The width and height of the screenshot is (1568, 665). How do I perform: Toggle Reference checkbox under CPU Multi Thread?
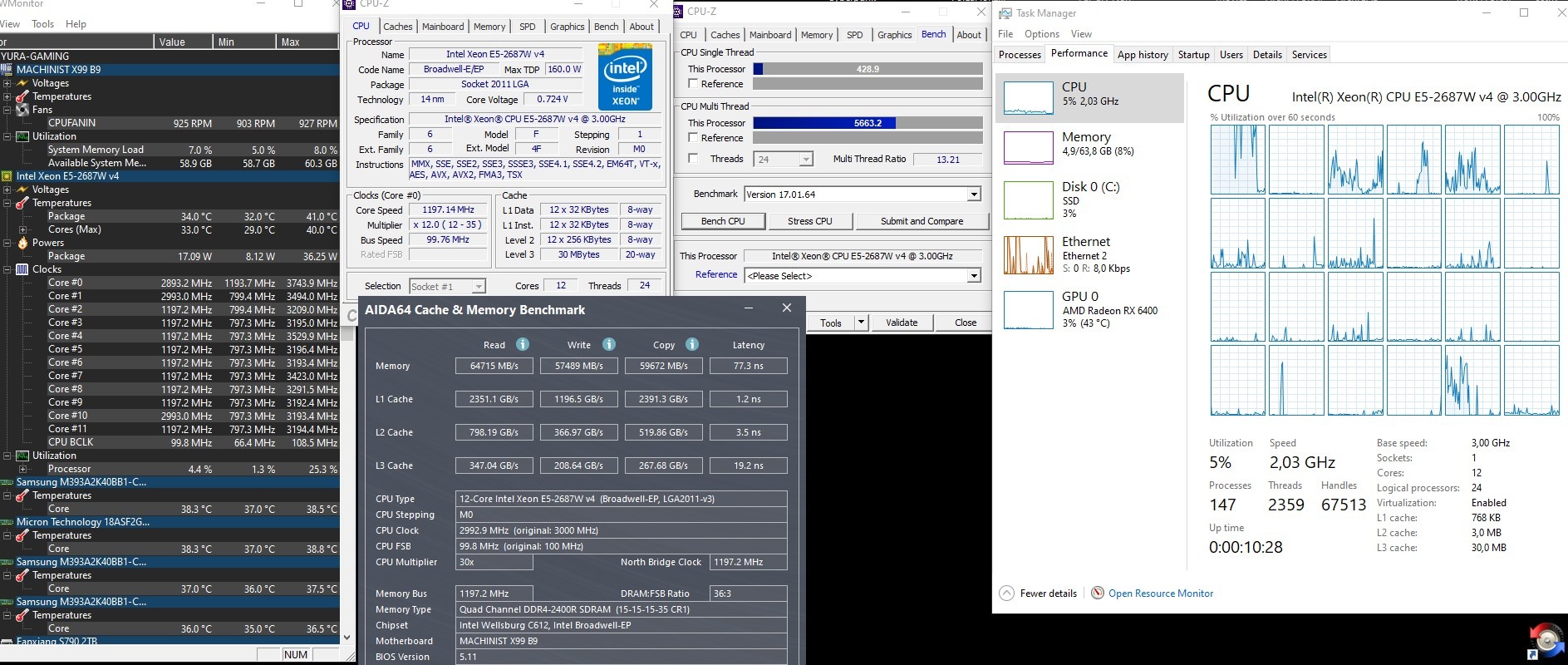click(693, 138)
